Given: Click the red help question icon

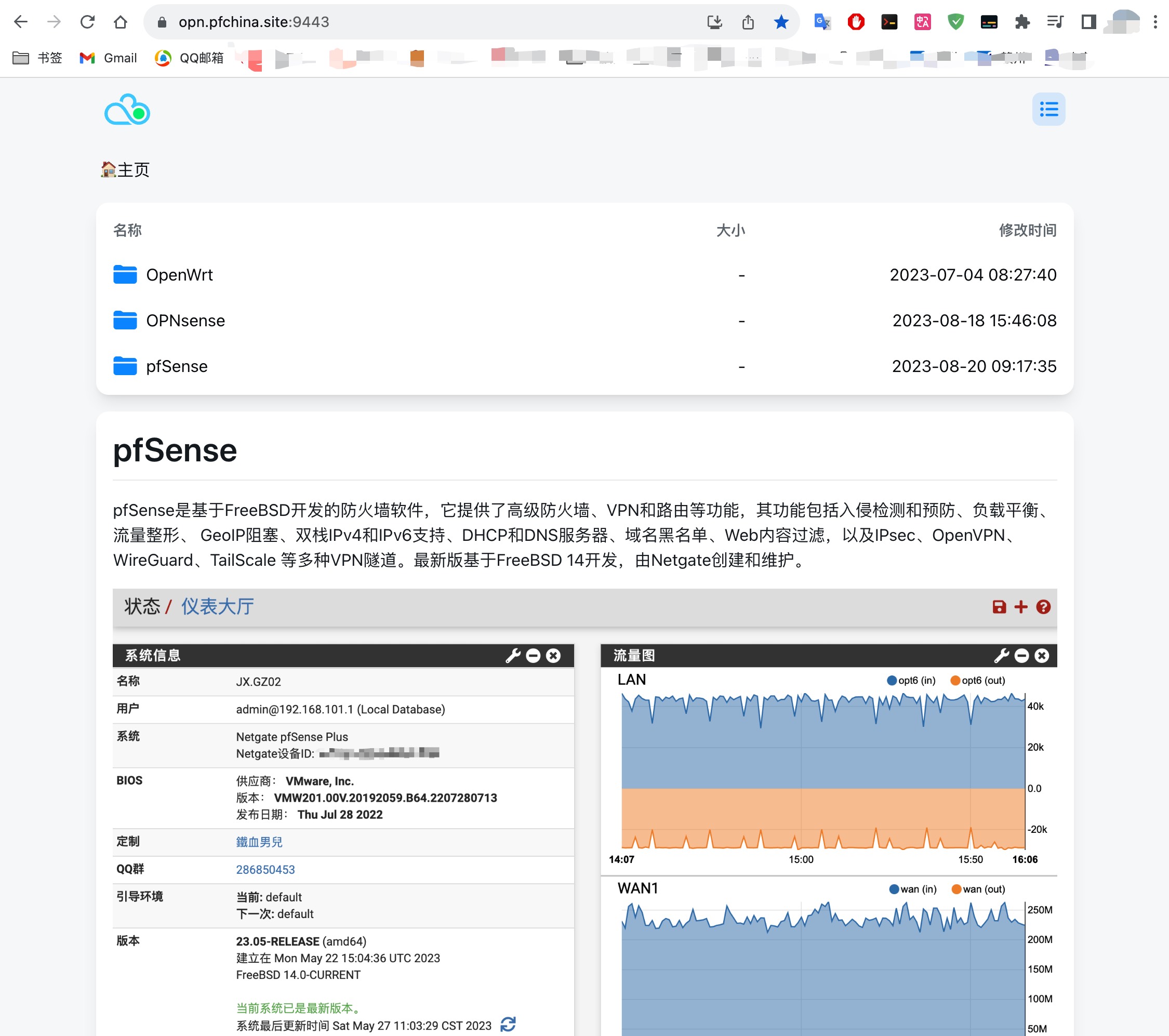Looking at the screenshot, I should [x=1043, y=607].
